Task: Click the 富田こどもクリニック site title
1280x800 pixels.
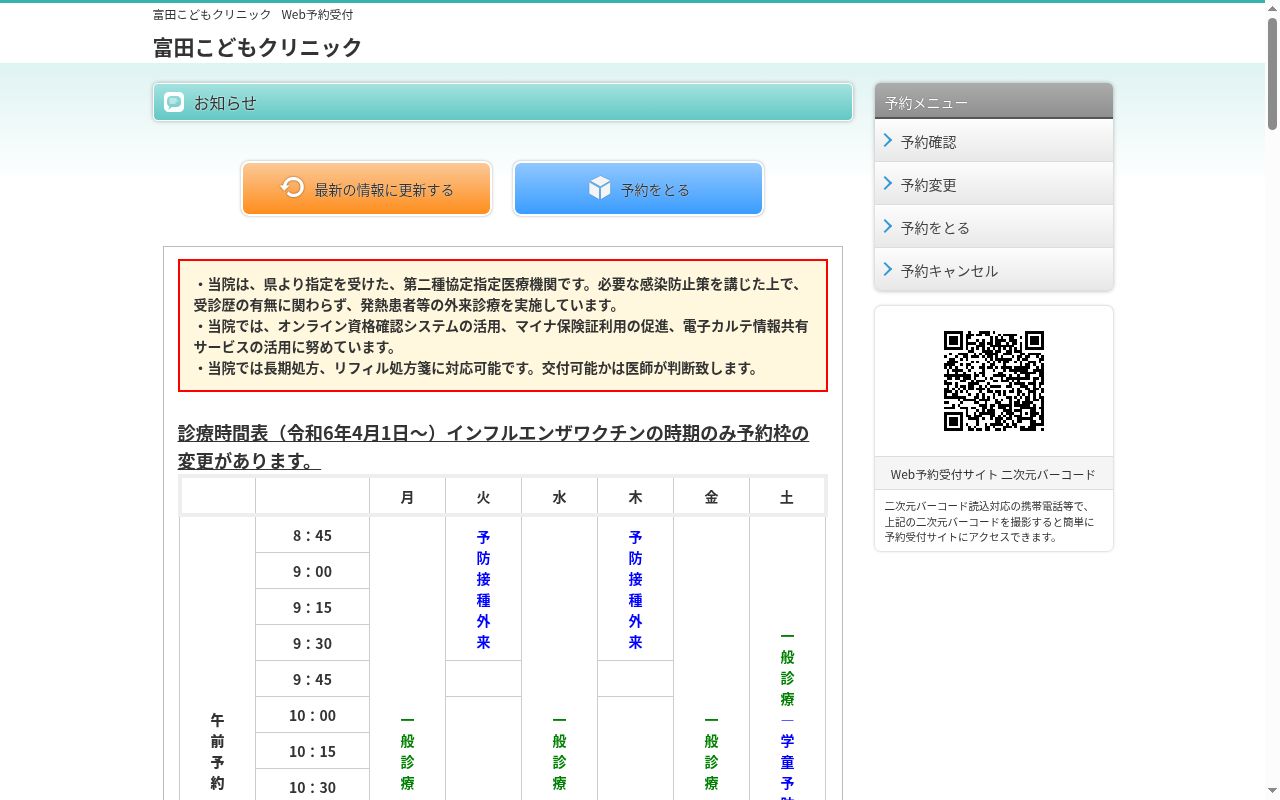Action: pos(257,47)
